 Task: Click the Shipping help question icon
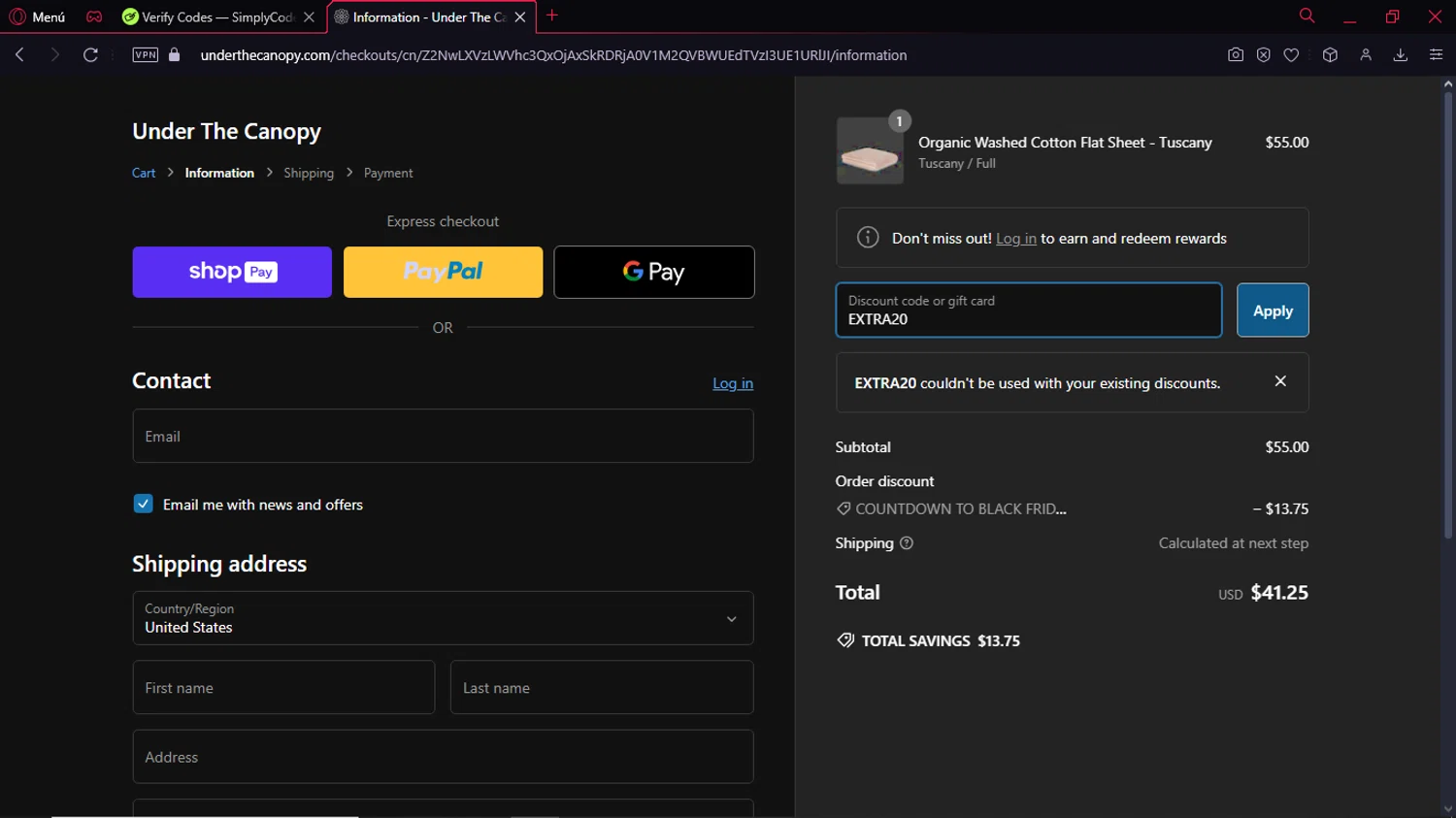[907, 543]
